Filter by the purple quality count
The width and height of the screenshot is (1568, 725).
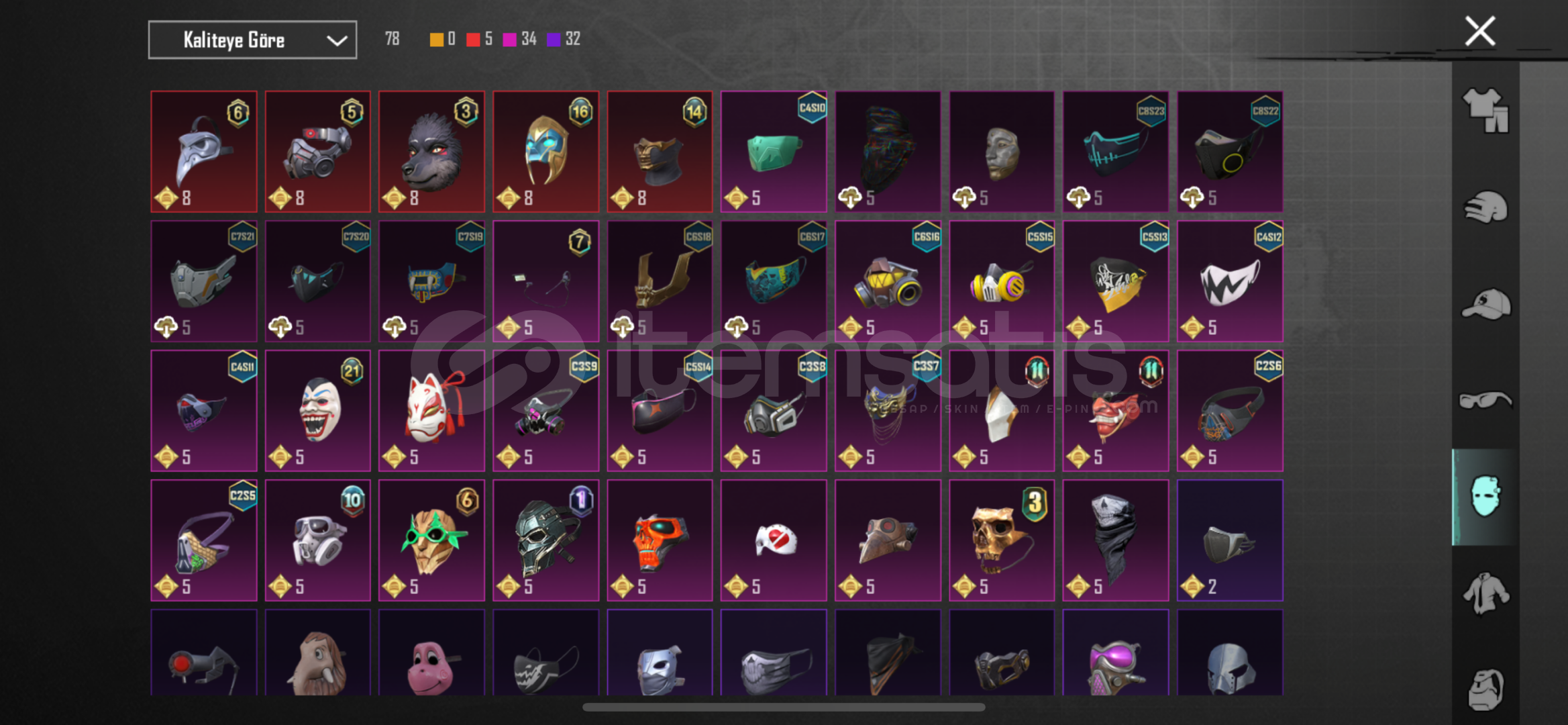coord(564,40)
